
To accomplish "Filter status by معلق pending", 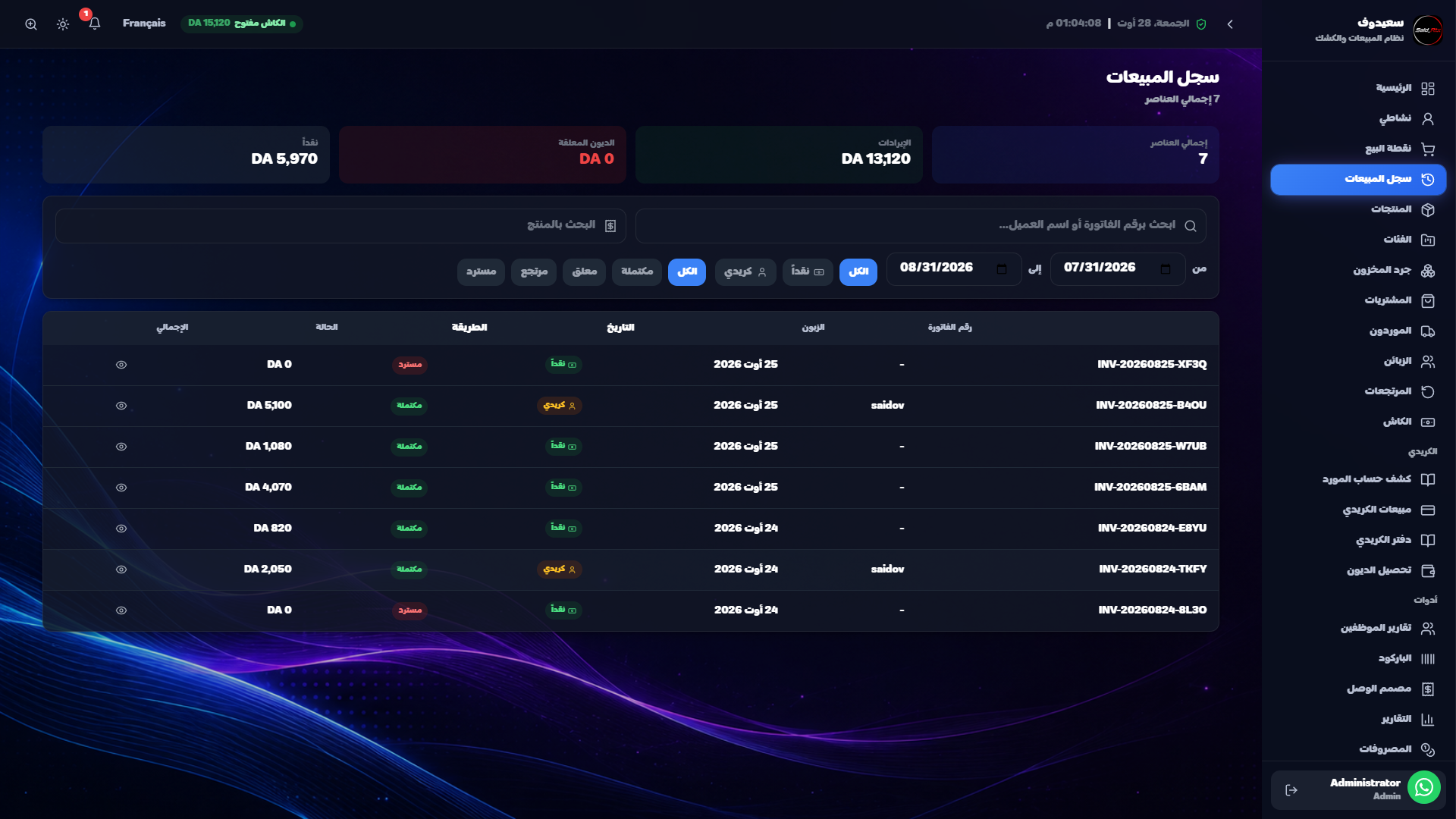I will click(x=584, y=272).
